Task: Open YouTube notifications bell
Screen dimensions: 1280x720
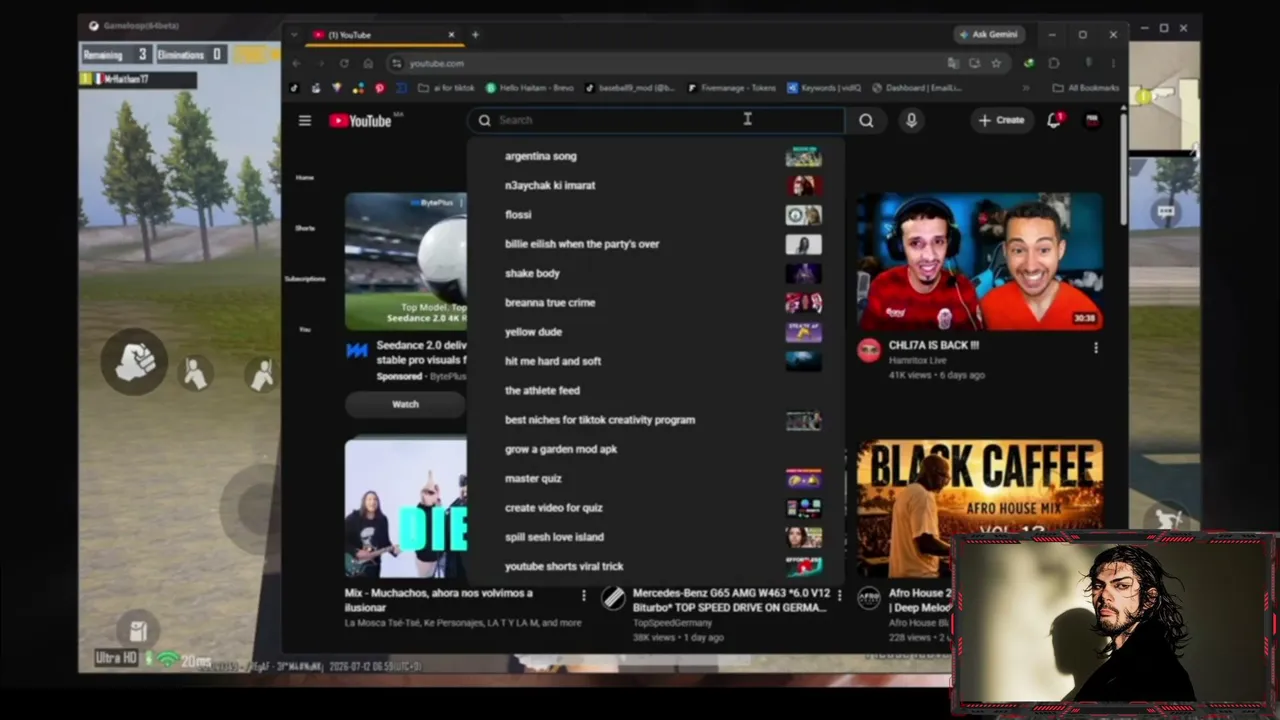Action: coord(1054,121)
